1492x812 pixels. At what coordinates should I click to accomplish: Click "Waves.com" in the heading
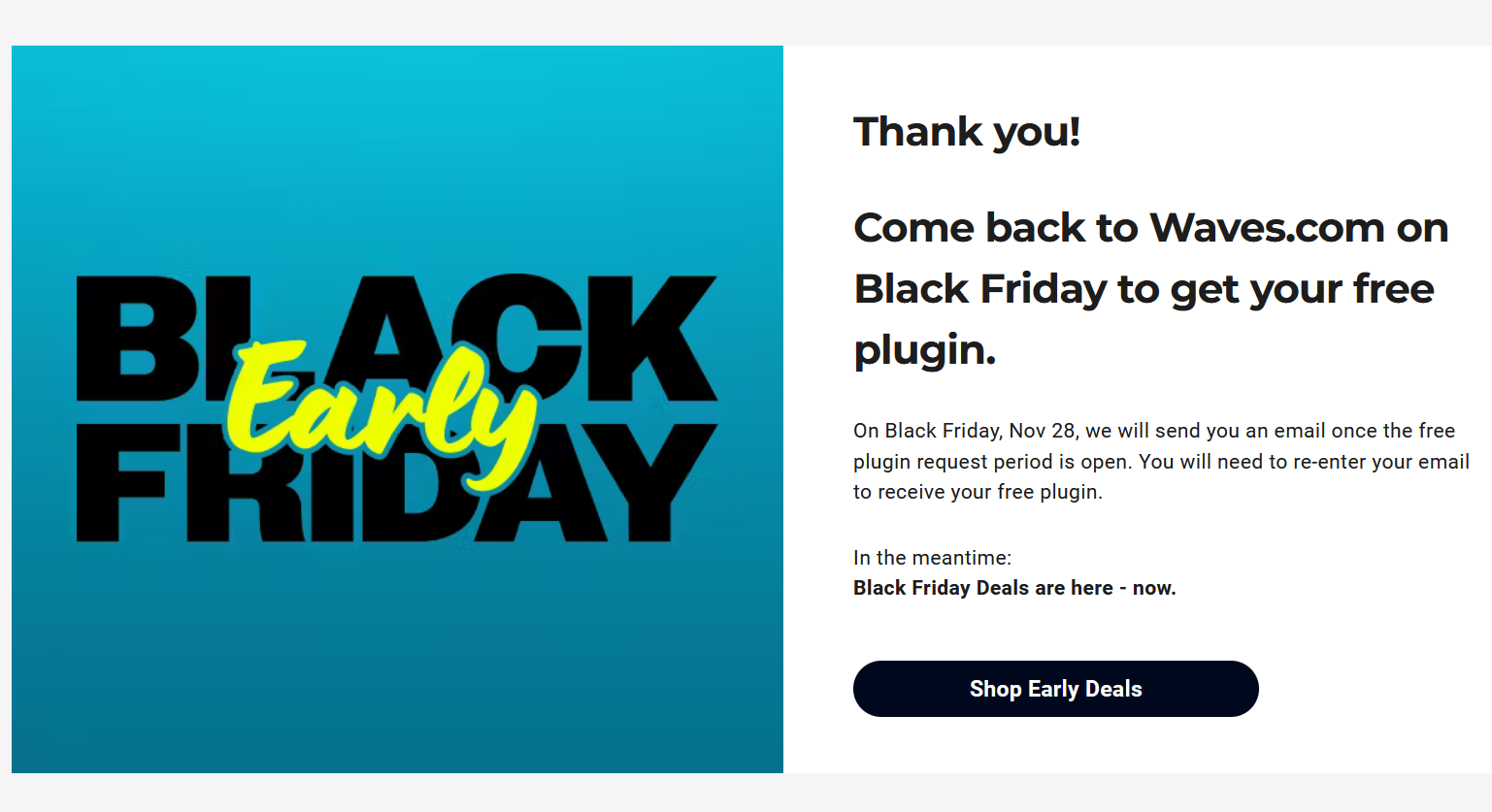1267,228
